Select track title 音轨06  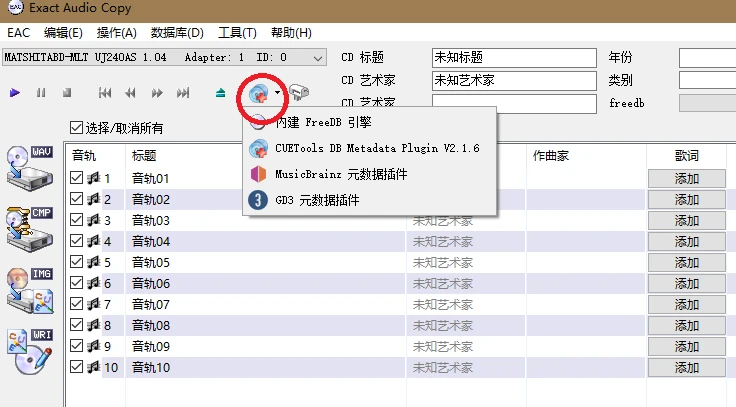tap(150, 284)
